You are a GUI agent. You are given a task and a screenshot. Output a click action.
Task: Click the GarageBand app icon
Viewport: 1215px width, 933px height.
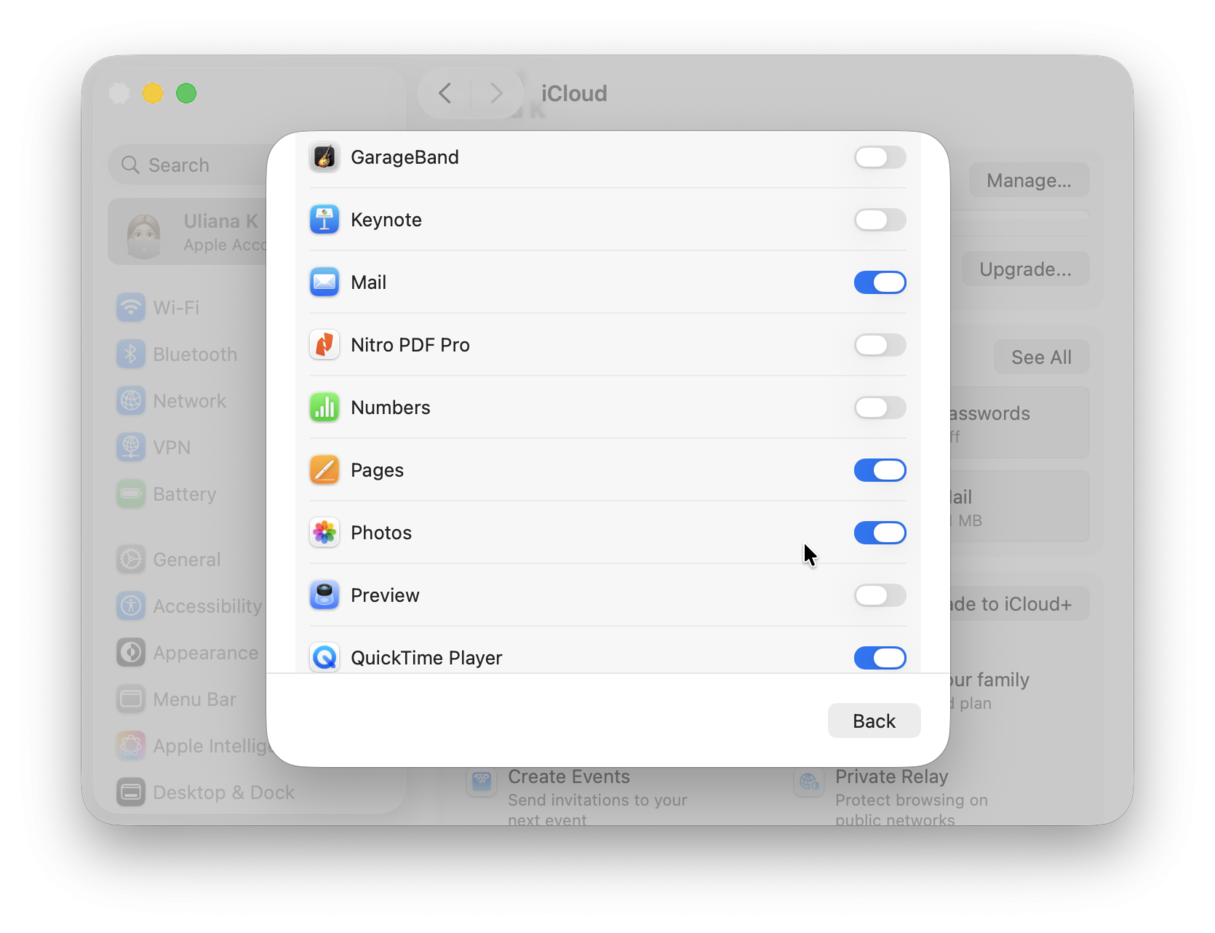point(324,157)
